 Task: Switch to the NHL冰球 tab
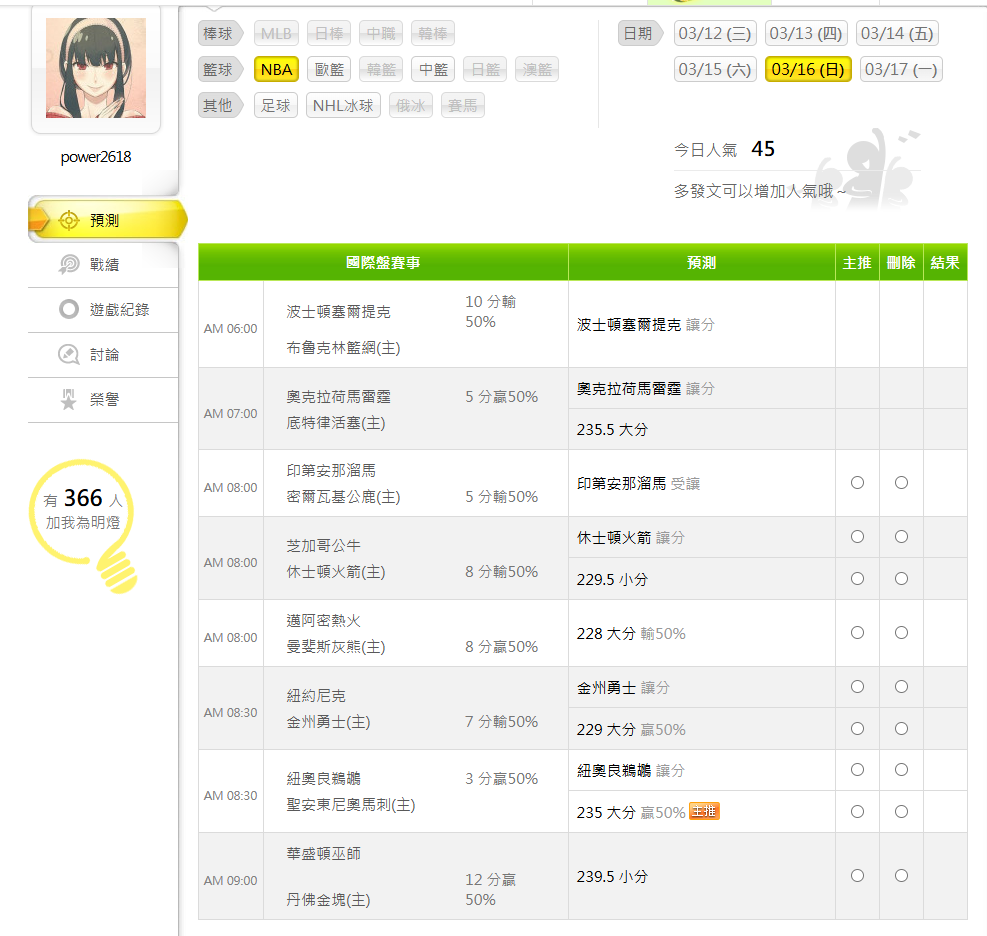coord(343,105)
